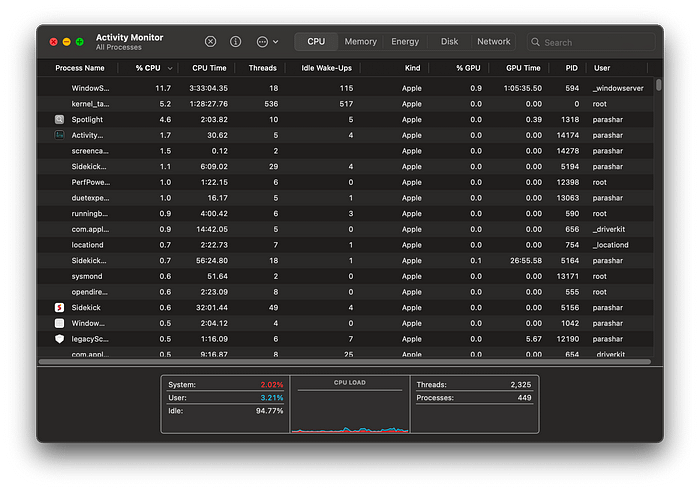Select the WindowS... process row
The image size is (700, 491).
(346, 88)
